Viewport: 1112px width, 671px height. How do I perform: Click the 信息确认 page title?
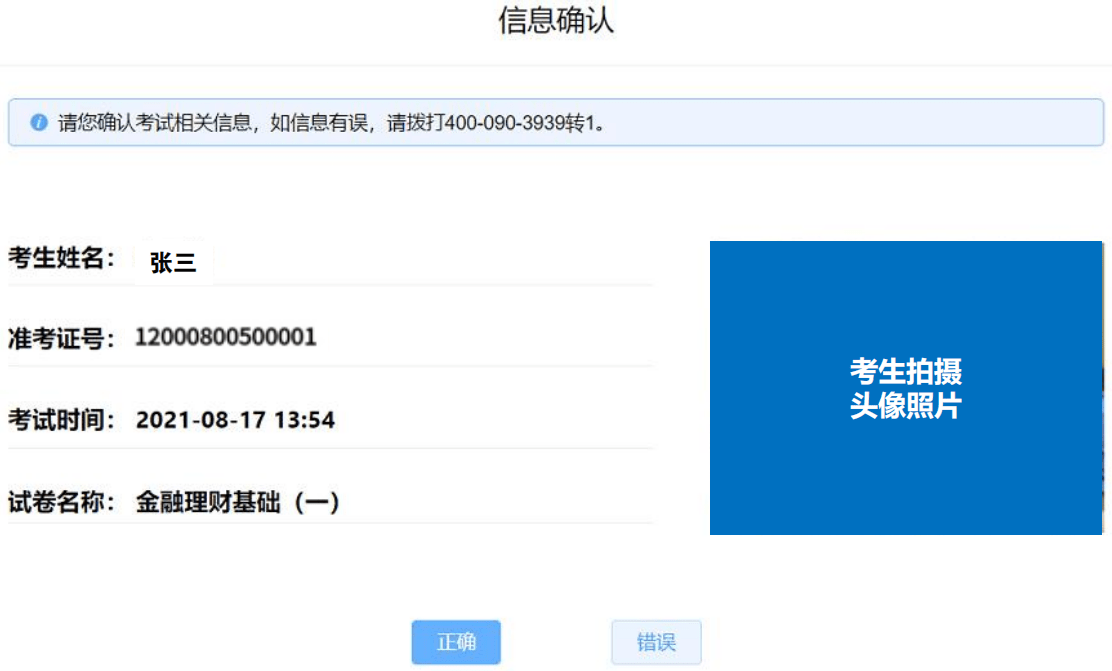click(556, 20)
